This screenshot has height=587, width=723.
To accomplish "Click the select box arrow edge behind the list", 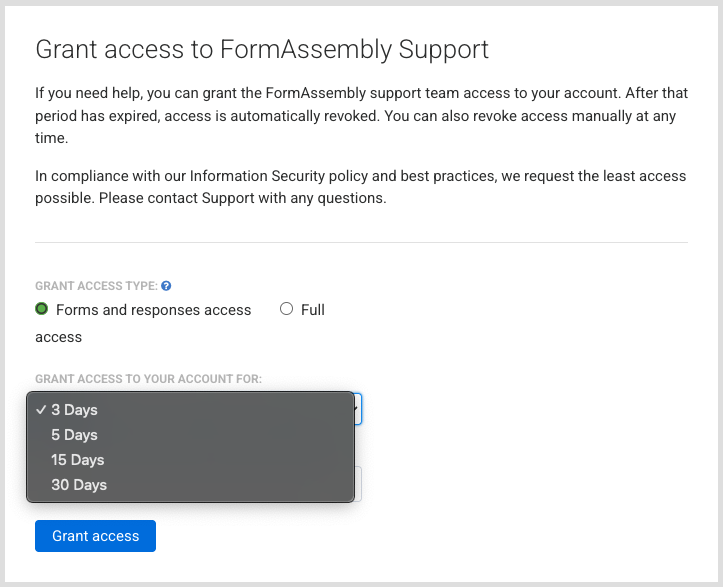I will tap(358, 409).
